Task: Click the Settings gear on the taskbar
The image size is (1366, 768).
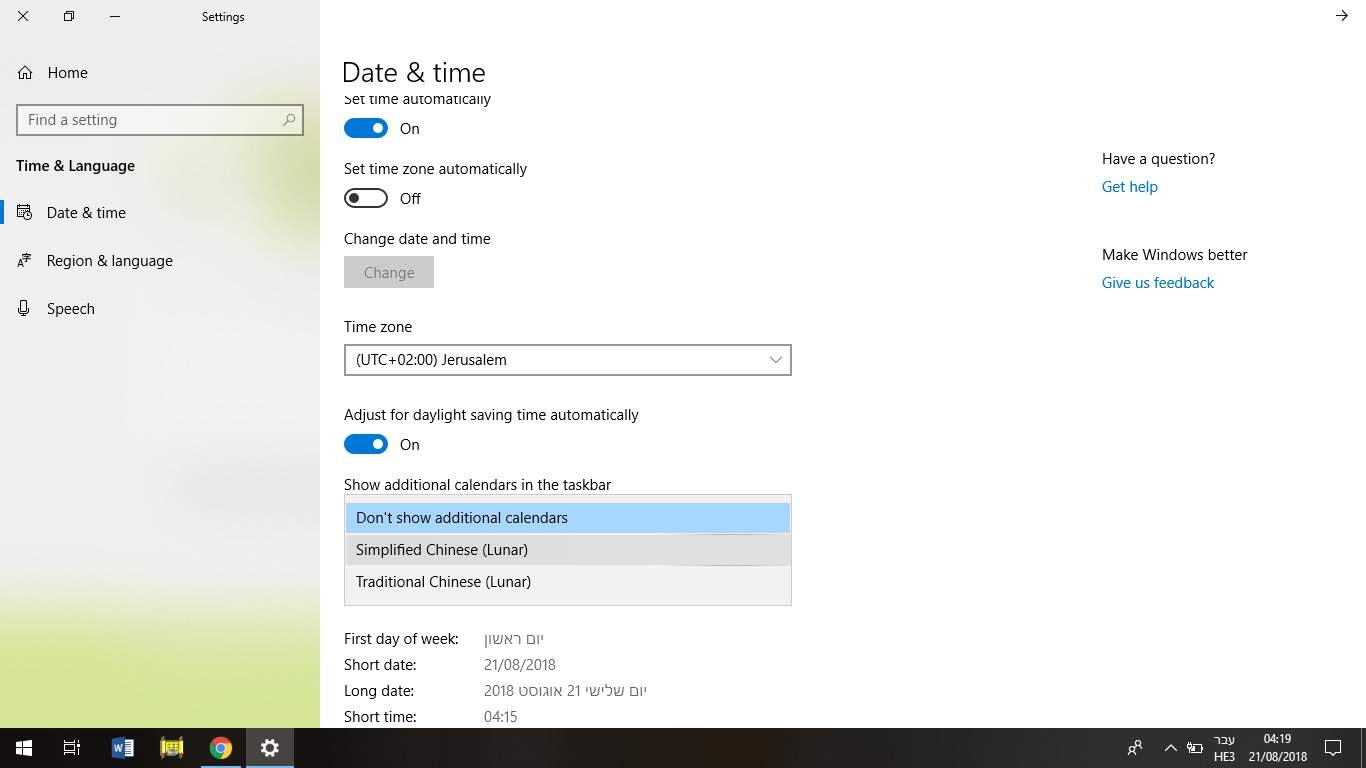Action: 270,748
